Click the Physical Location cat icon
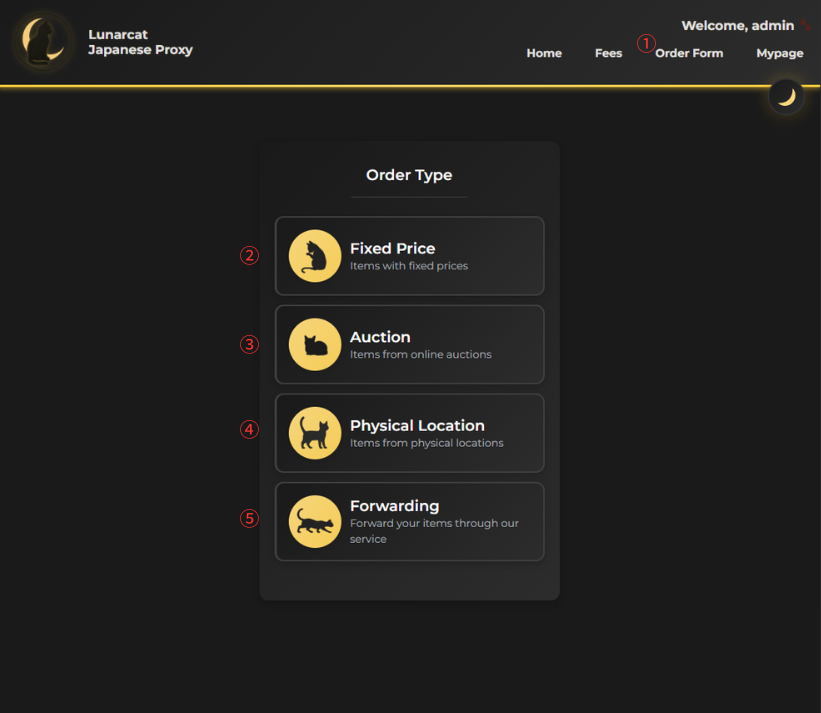This screenshot has width=821, height=713. point(314,433)
